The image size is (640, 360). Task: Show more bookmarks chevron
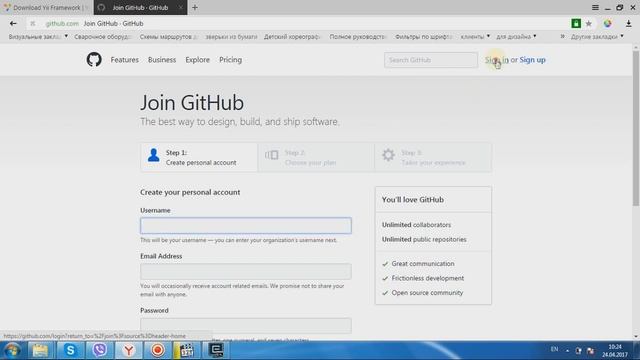click(x=562, y=36)
